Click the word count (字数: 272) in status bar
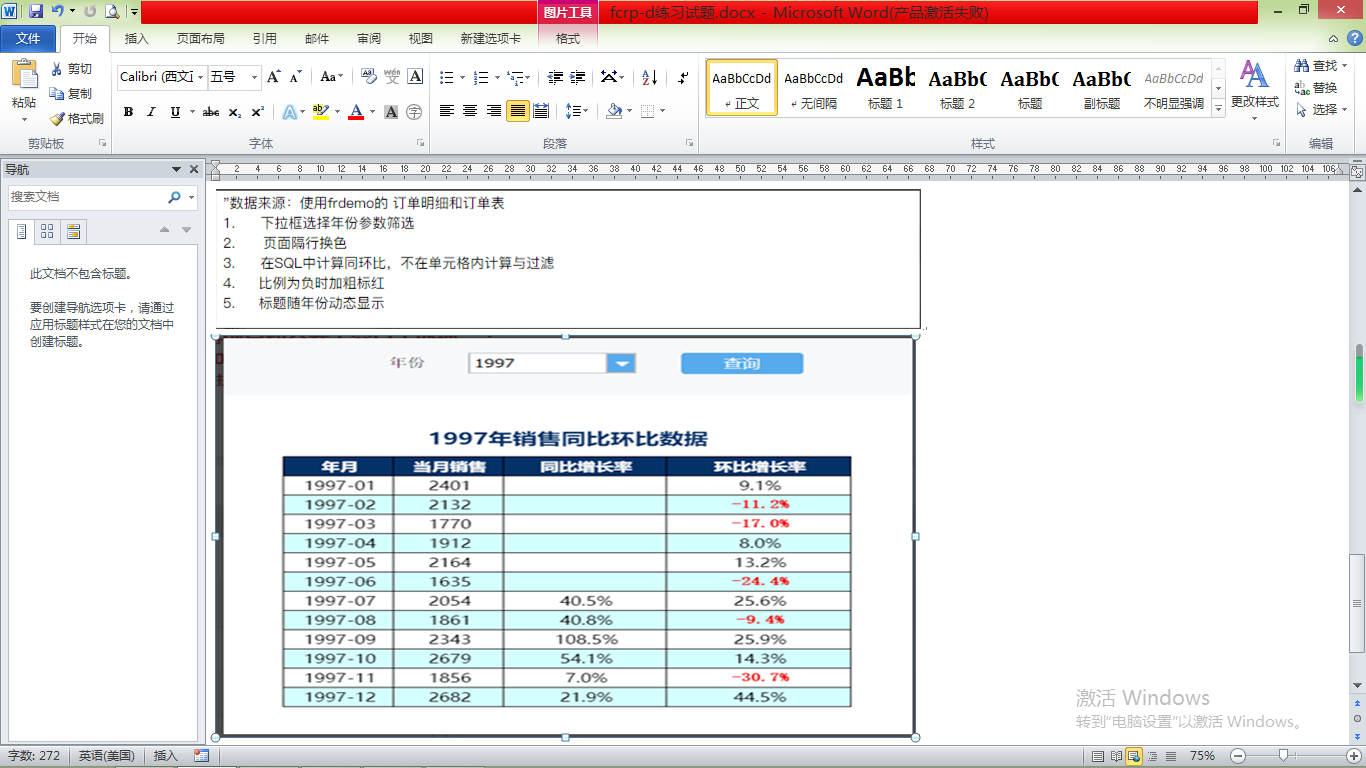The image size is (1366, 768). [34, 756]
